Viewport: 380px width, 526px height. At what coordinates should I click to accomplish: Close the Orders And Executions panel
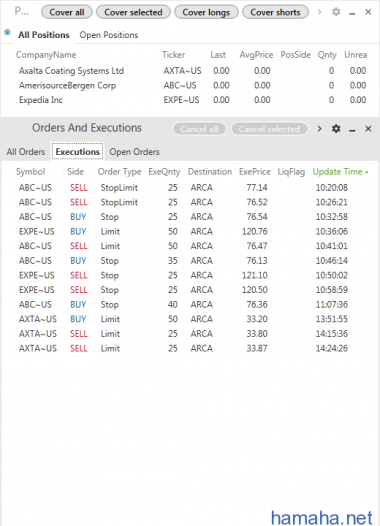[x=368, y=128]
